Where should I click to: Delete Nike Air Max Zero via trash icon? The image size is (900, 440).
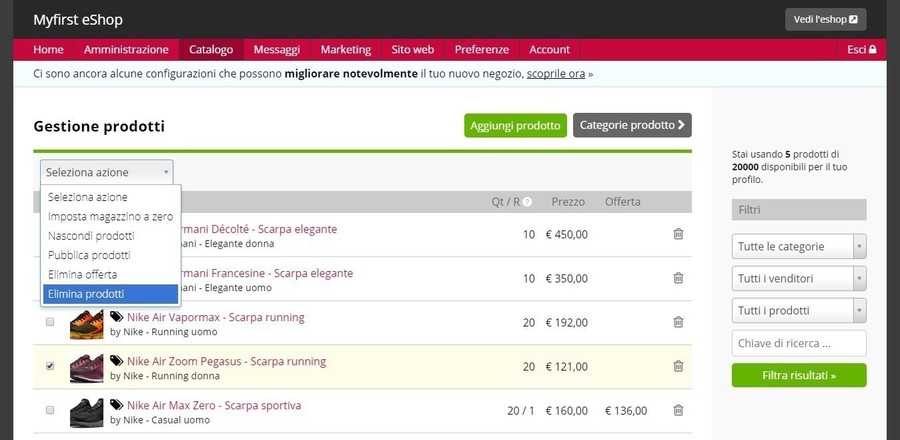(678, 410)
